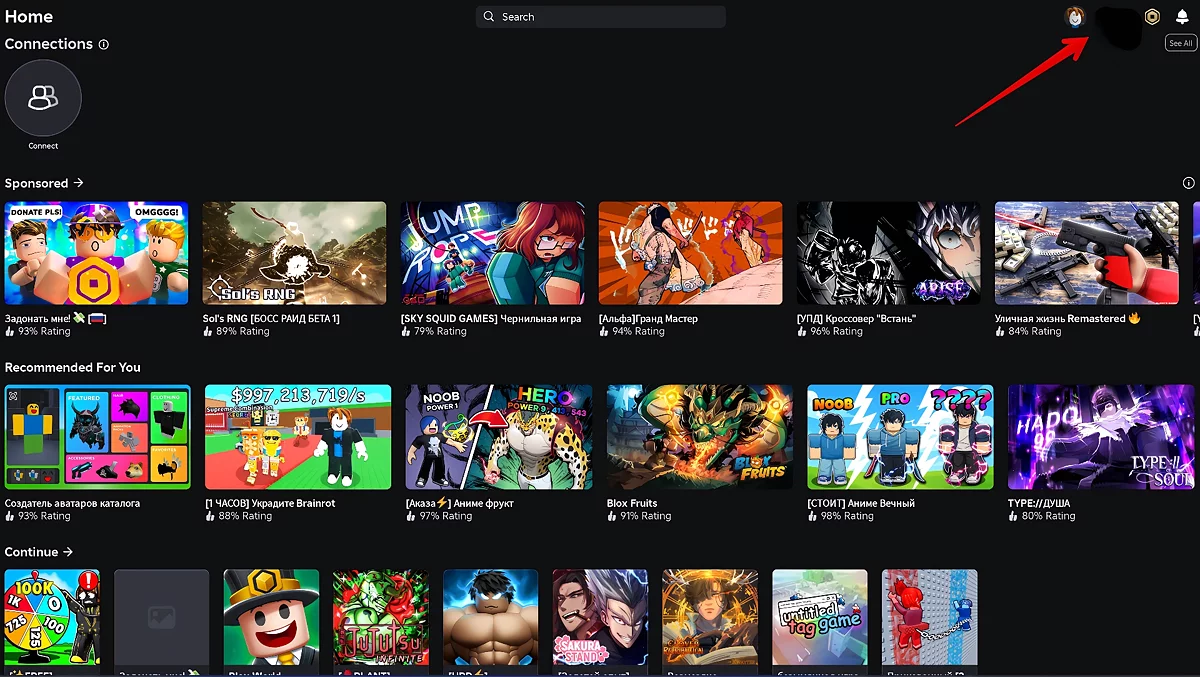Click the Sponsored info icon at right

[1189, 183]
